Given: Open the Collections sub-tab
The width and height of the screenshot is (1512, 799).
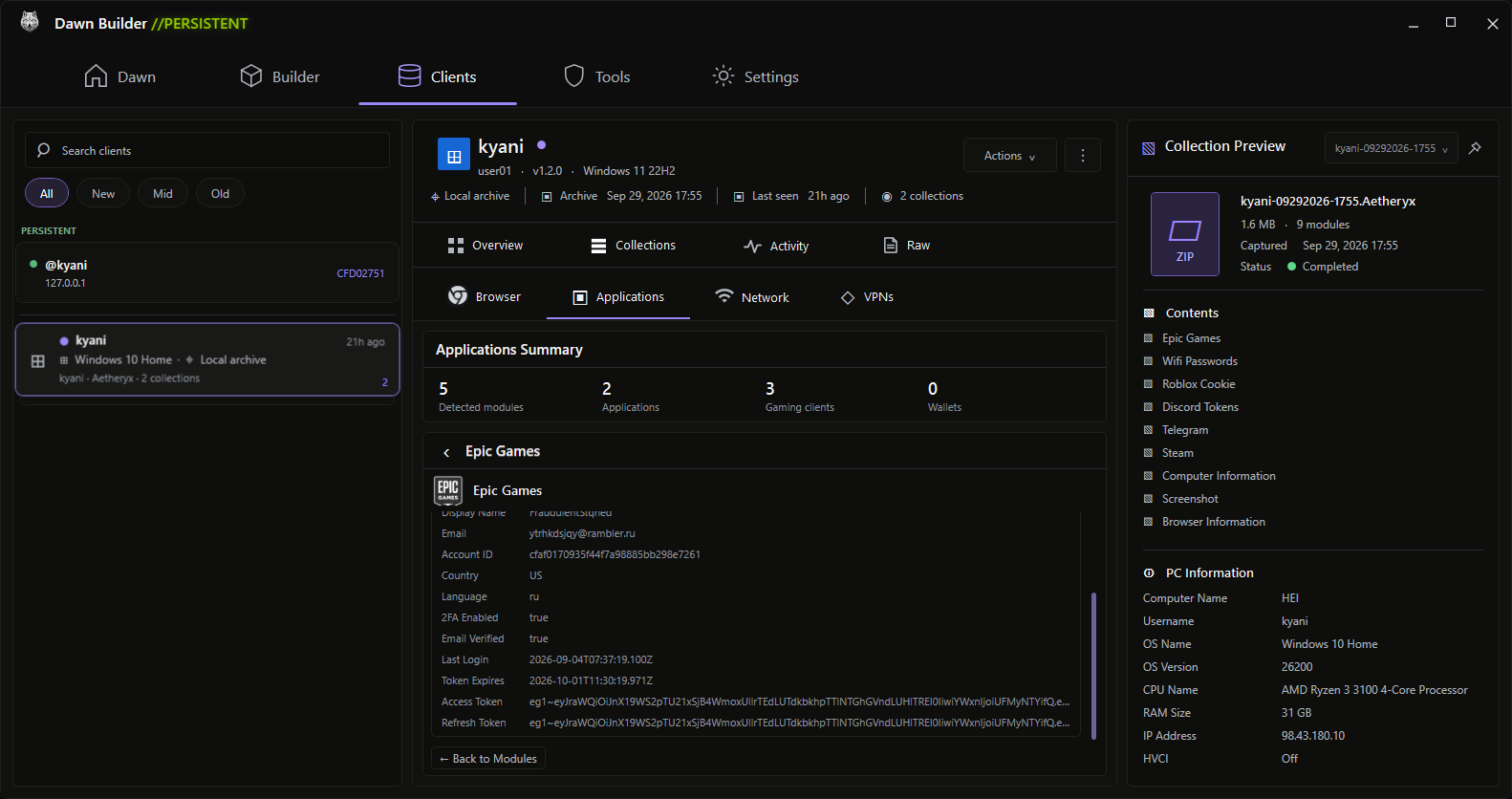Looking at the screenshot, I should (634, 246).
